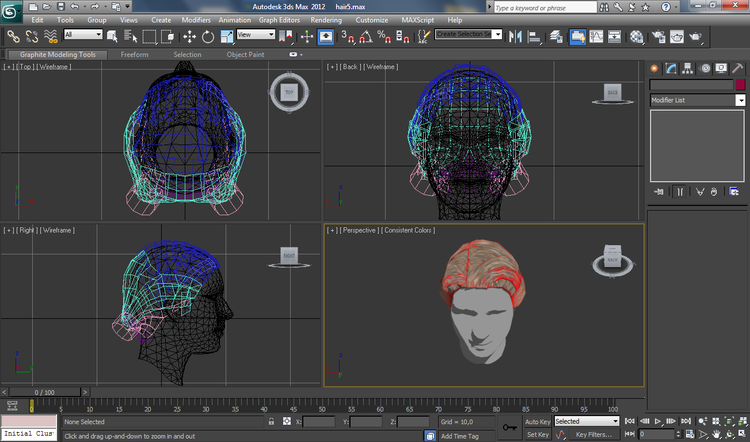The image size is (750, 442).
Task: Click the Select and Link chain icon
Action: click(x=13, y=37)
